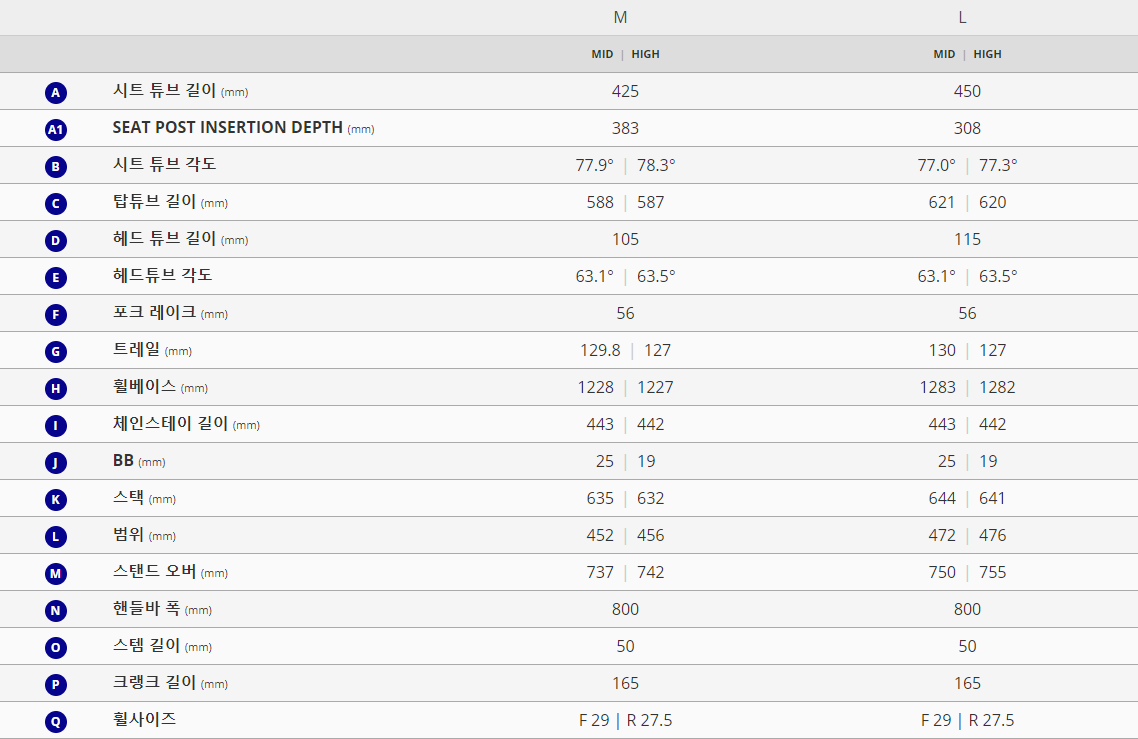The height and width of the screenshot is (739, 1138).
Task: Select the L size column header
Action: (x=962, y=17)
